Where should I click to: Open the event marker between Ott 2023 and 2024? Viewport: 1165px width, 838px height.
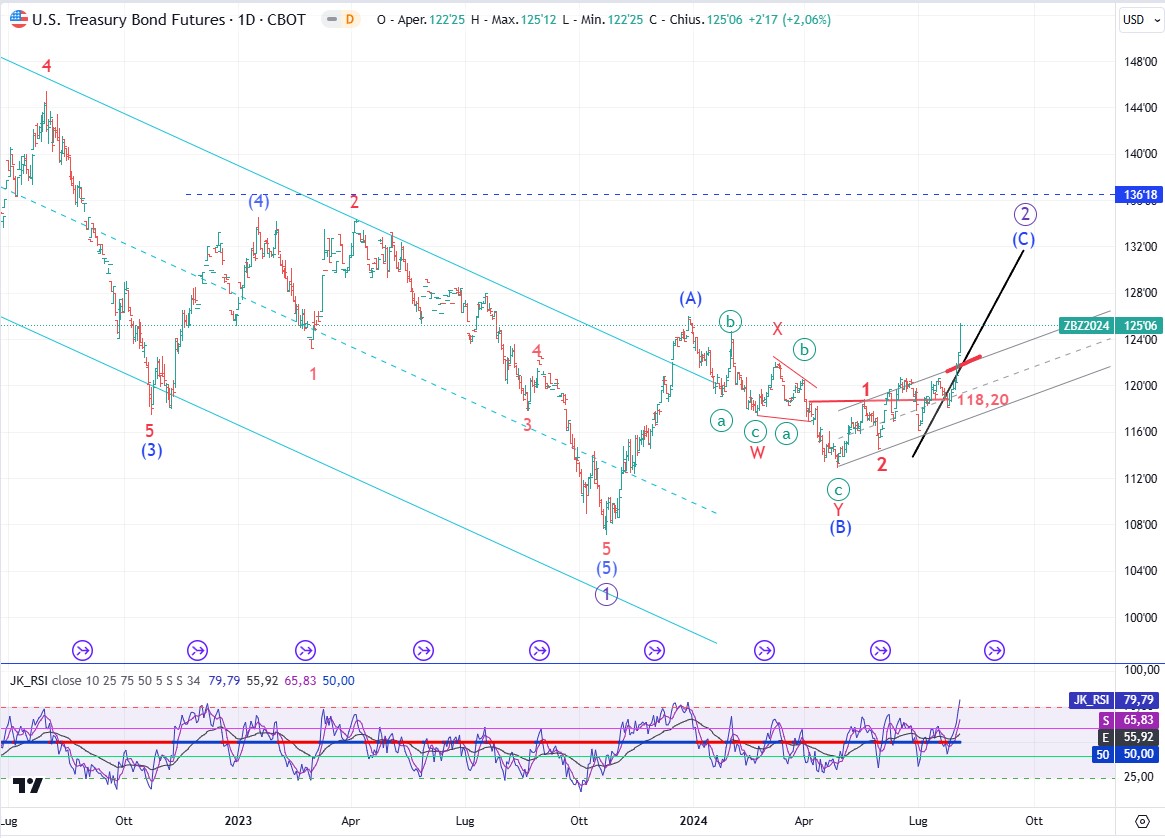(x=655, y=651)
